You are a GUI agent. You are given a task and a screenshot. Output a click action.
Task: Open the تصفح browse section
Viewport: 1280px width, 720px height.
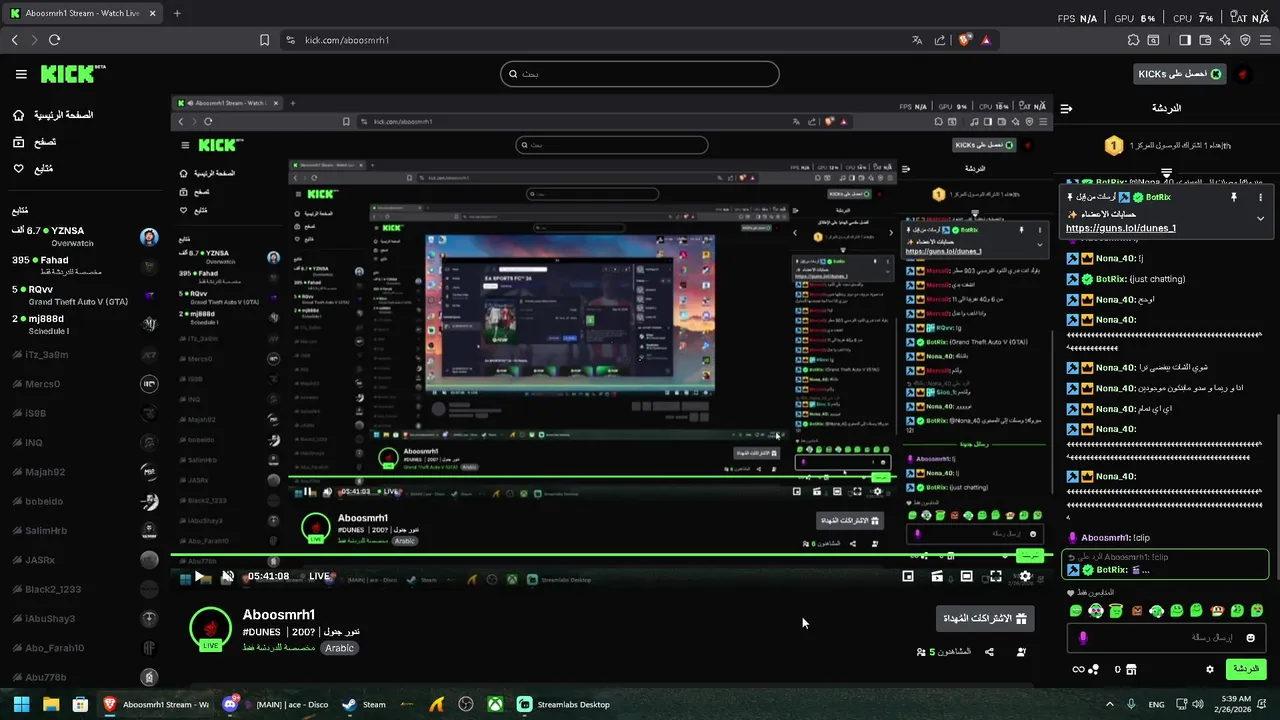point(34,142)
